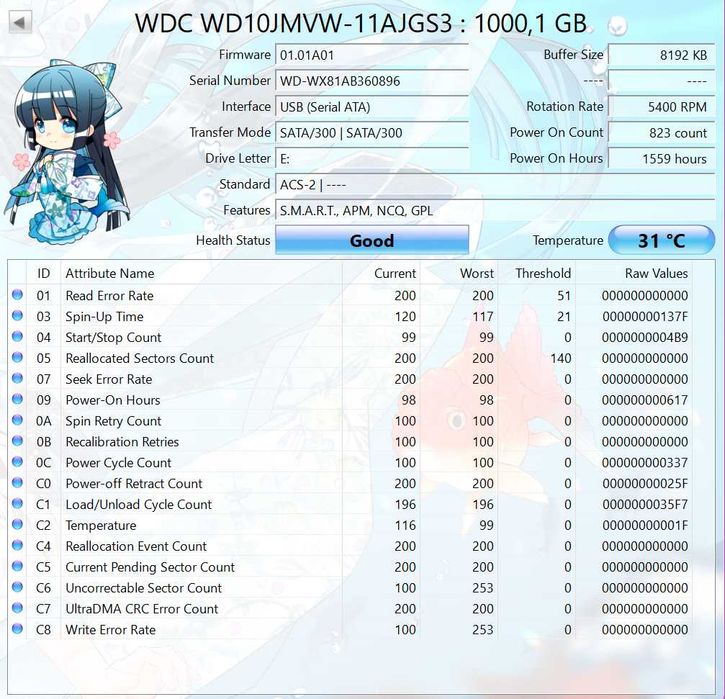
Task: Click the Shizuku character image
Action: 65,153
